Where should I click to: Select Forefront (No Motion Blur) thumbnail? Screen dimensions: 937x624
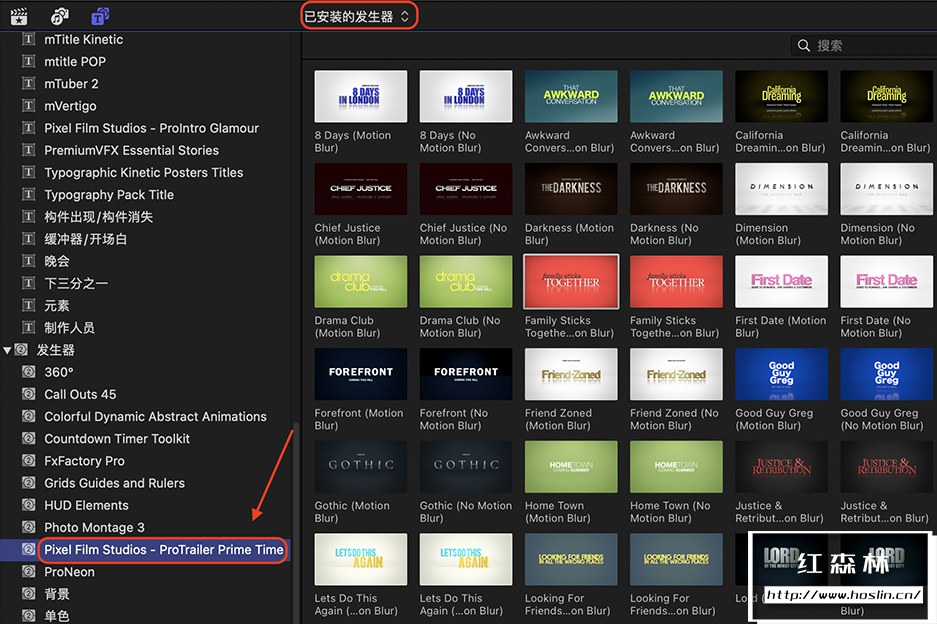[x=466, y=374]
